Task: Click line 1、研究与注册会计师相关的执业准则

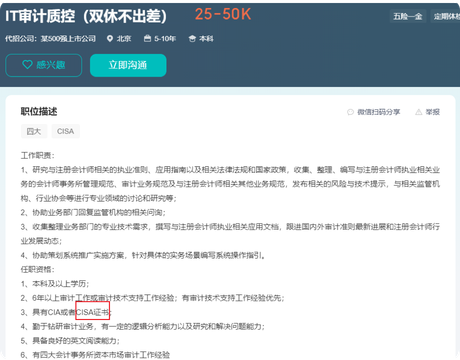Action: (x=230, y=184)
